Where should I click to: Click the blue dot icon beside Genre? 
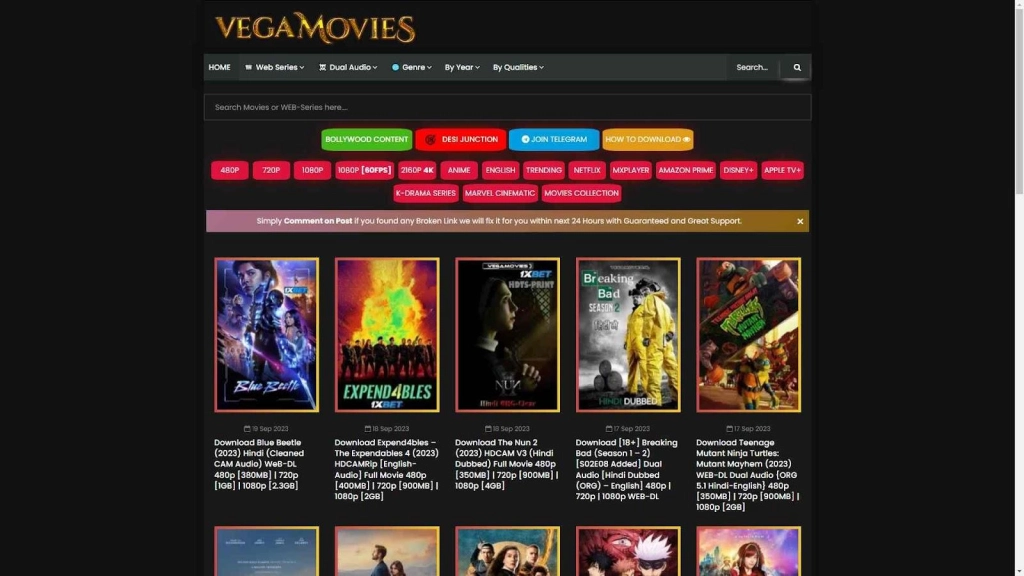(x=395, y=67)
